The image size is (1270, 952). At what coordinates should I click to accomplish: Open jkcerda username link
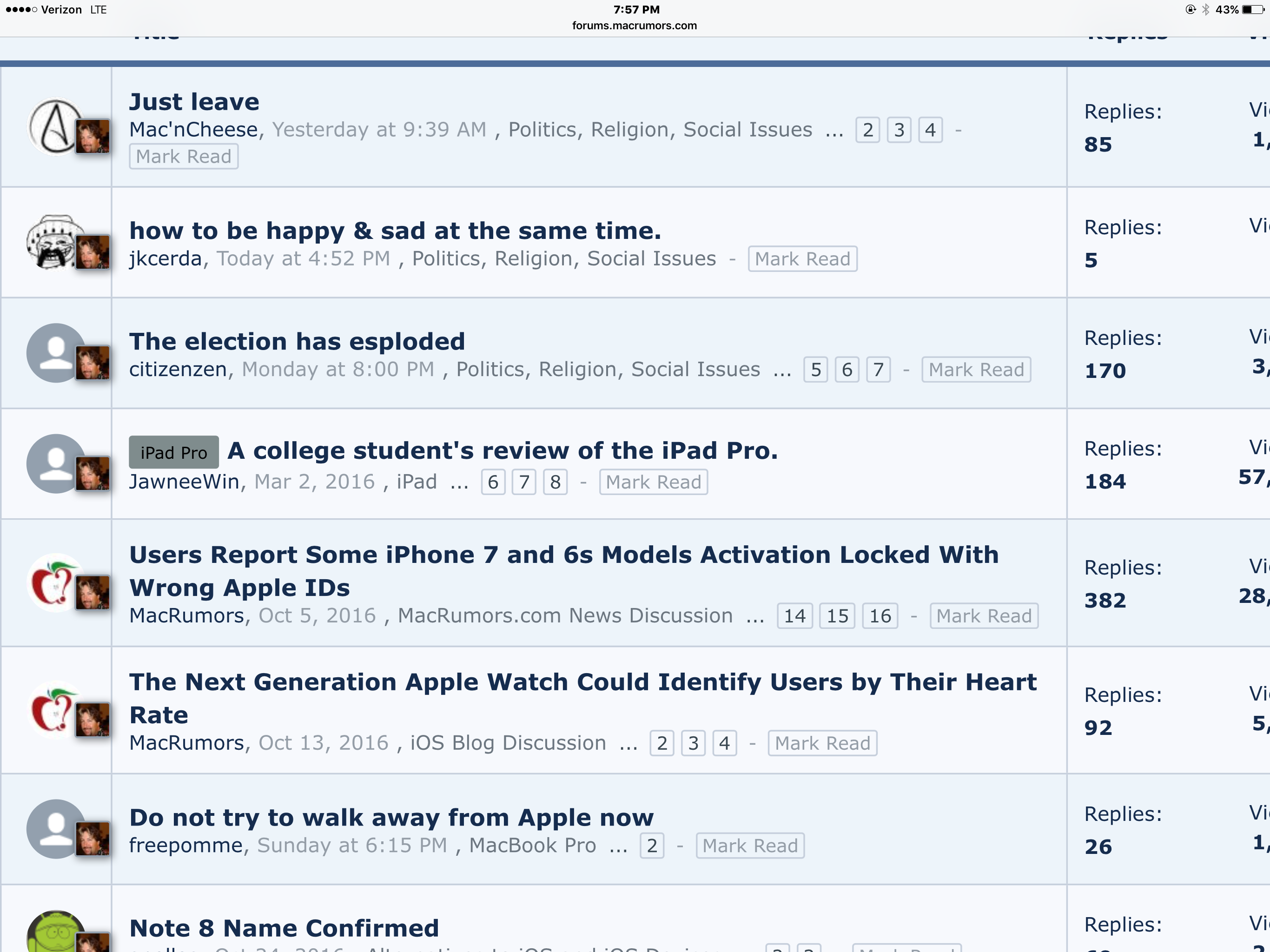pos(165,259)
